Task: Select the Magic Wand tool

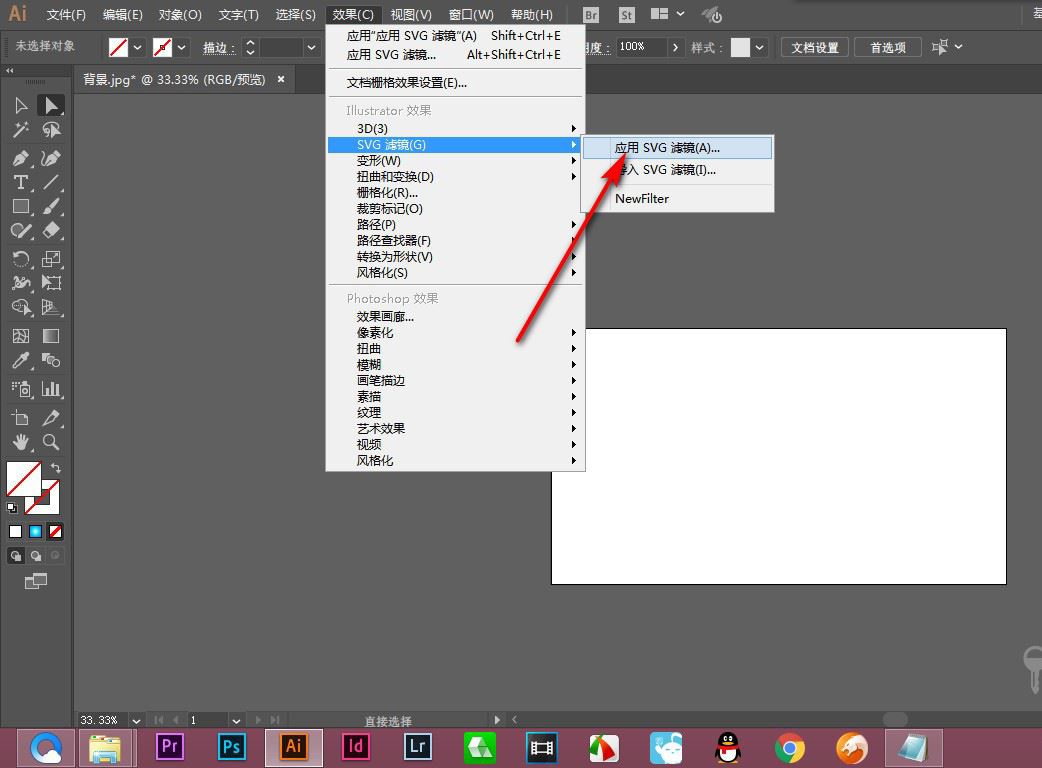Action: point(20,130)
